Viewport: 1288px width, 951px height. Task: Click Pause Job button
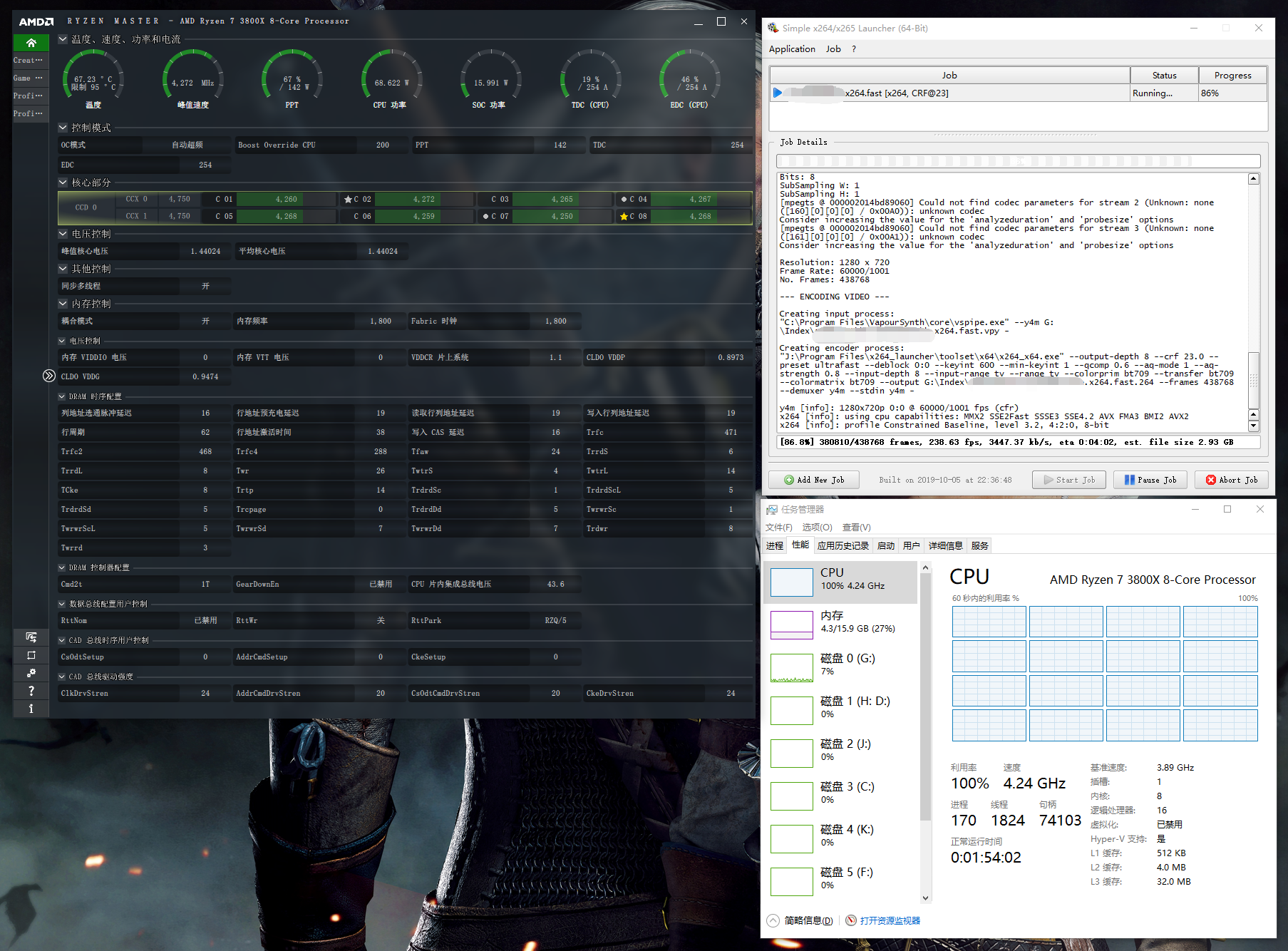tap(1150, 480)
